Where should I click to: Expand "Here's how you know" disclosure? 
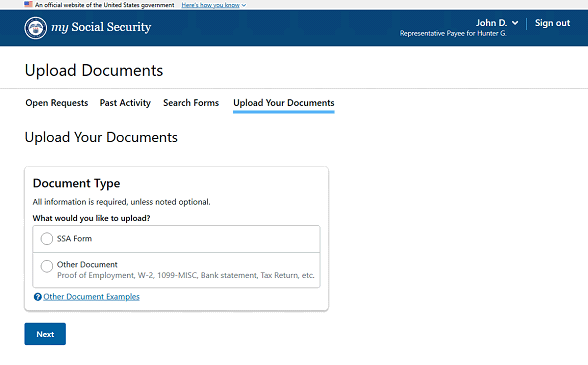[213, 5]
